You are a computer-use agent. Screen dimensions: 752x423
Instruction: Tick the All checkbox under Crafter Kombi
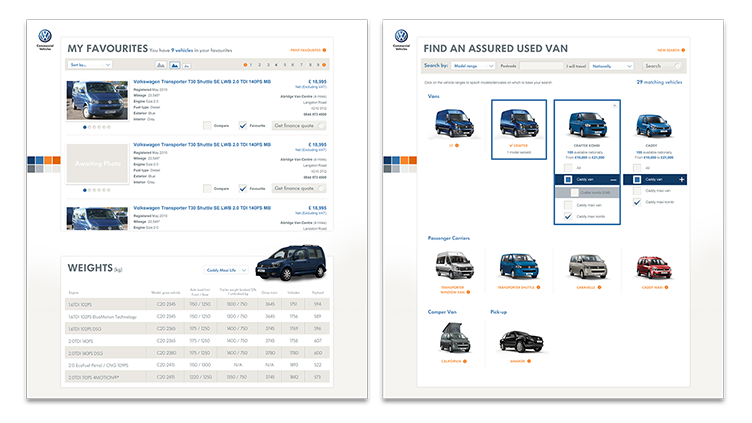pos(568,168)
